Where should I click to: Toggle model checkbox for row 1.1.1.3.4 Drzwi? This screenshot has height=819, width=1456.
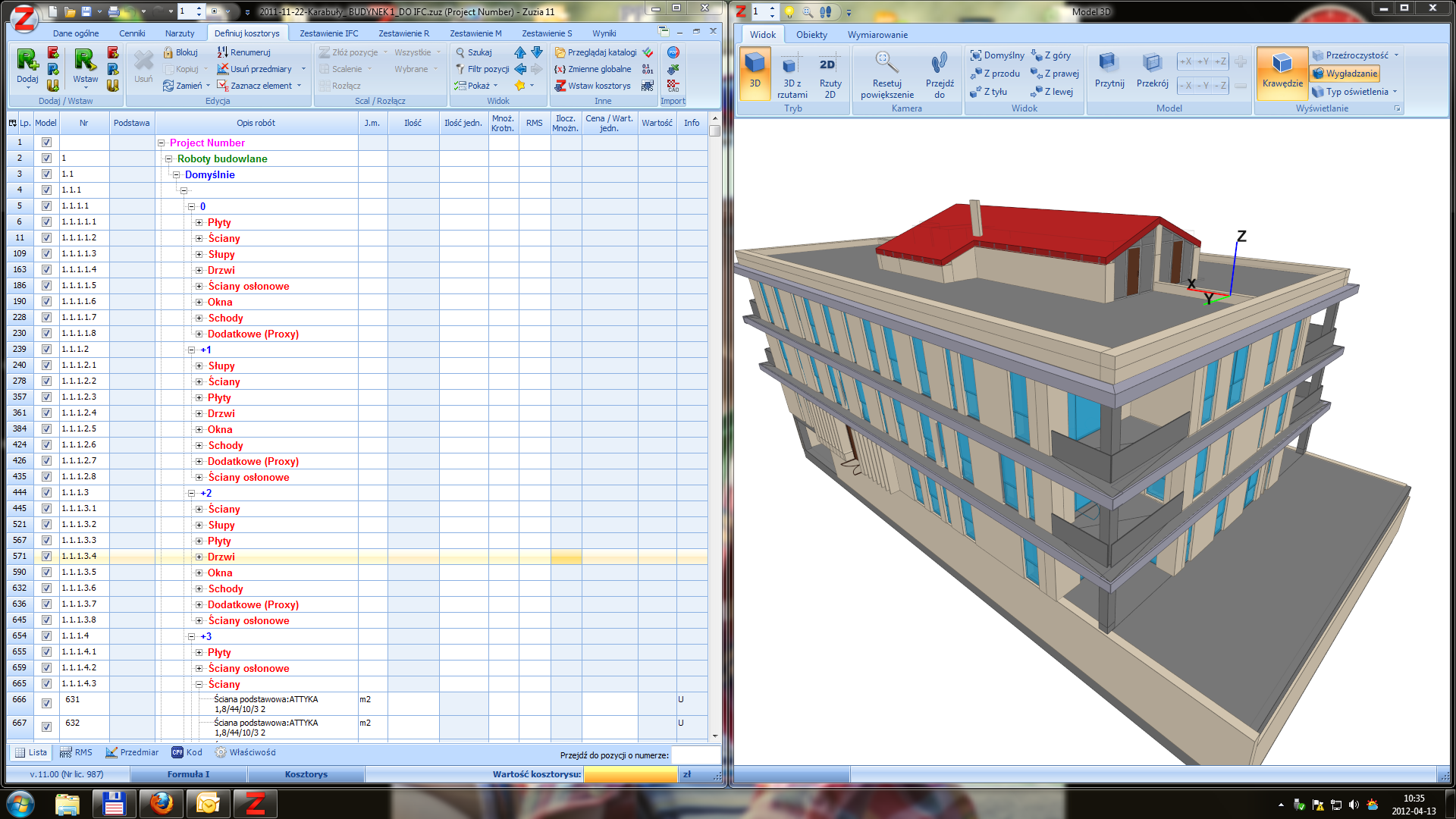tap(46, 557)
